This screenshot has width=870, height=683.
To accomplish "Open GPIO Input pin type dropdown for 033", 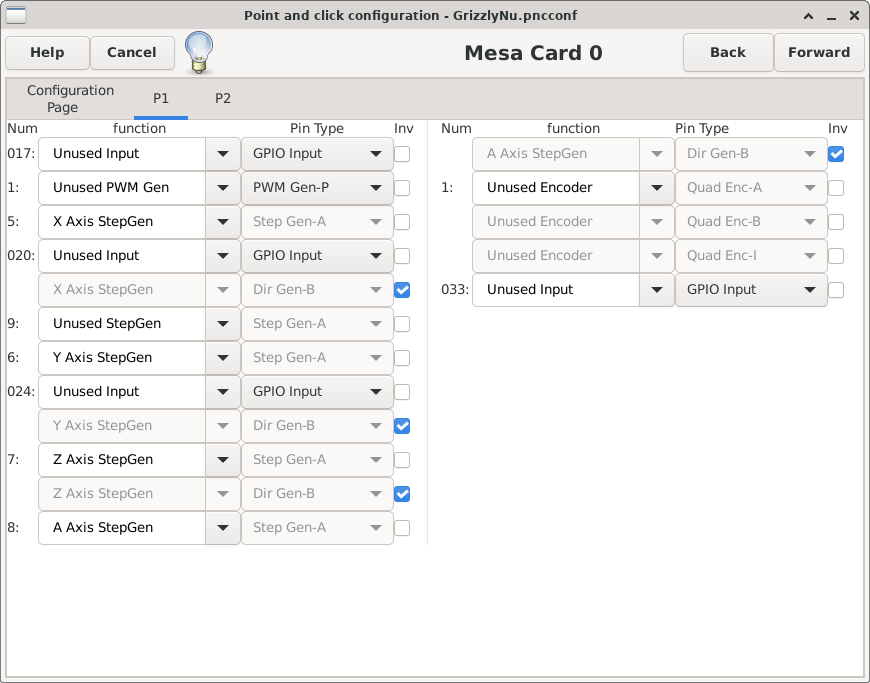I will (x=751, y=290).
